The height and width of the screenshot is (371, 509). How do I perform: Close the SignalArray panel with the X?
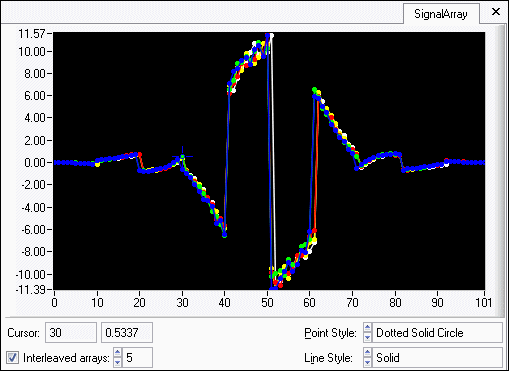[x=496, y=12]
